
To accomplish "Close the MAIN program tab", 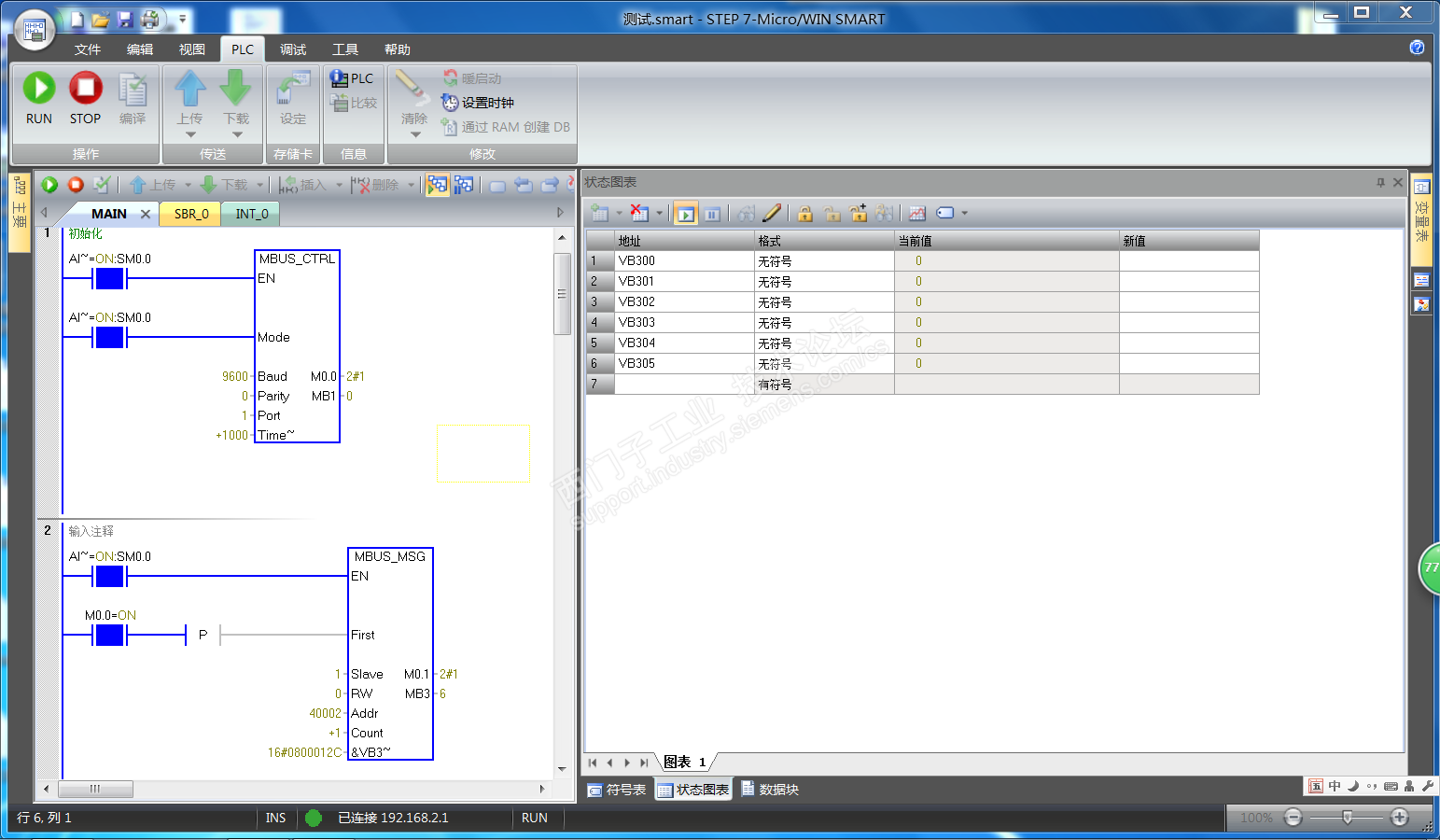I will tap(146, 214).
